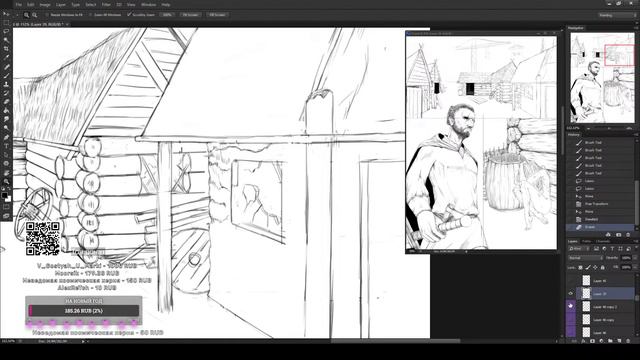Open Fill slider arrow in Layers panel
The image size is (640, 360).
click(x=635, y=267)
